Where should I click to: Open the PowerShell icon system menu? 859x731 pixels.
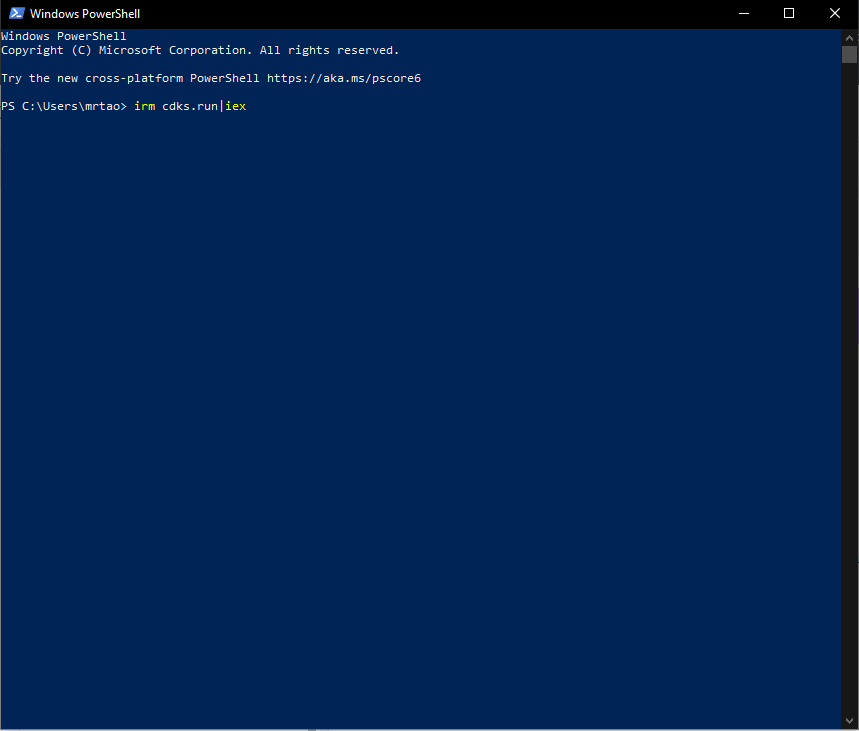[x=16, y=14]
